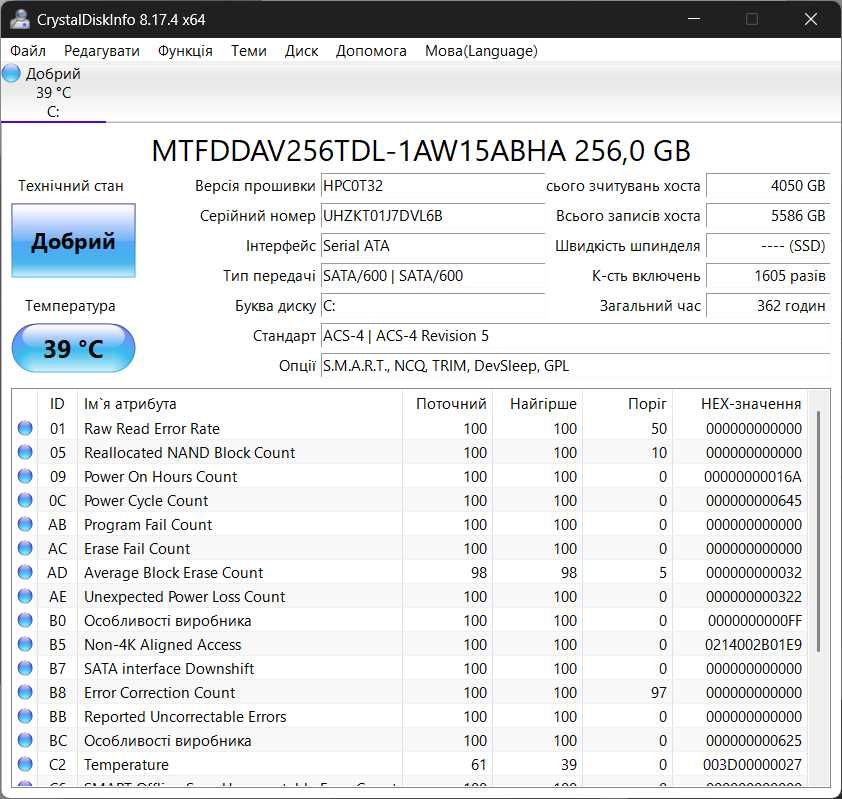Click the blue status orb for disk C:
The width and height of the screenshot is (842, 799).
11,74
